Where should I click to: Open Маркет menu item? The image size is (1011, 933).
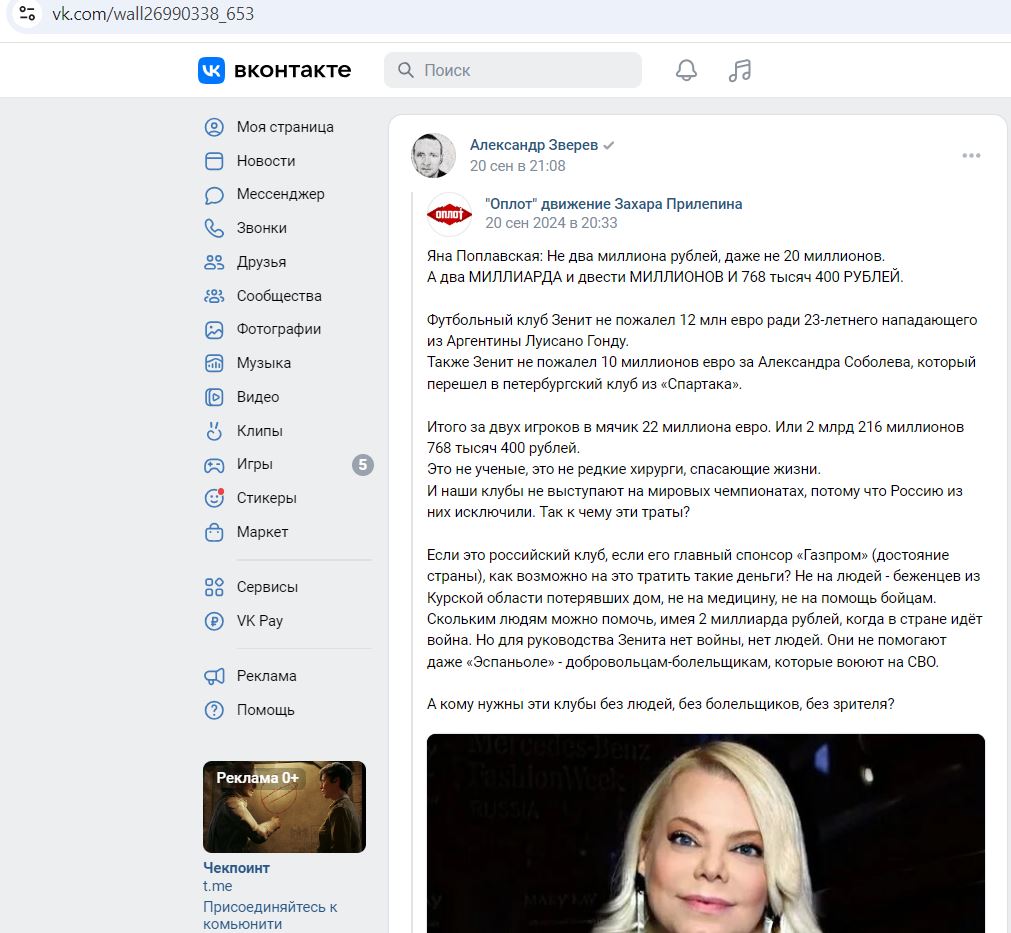(262, 532)
